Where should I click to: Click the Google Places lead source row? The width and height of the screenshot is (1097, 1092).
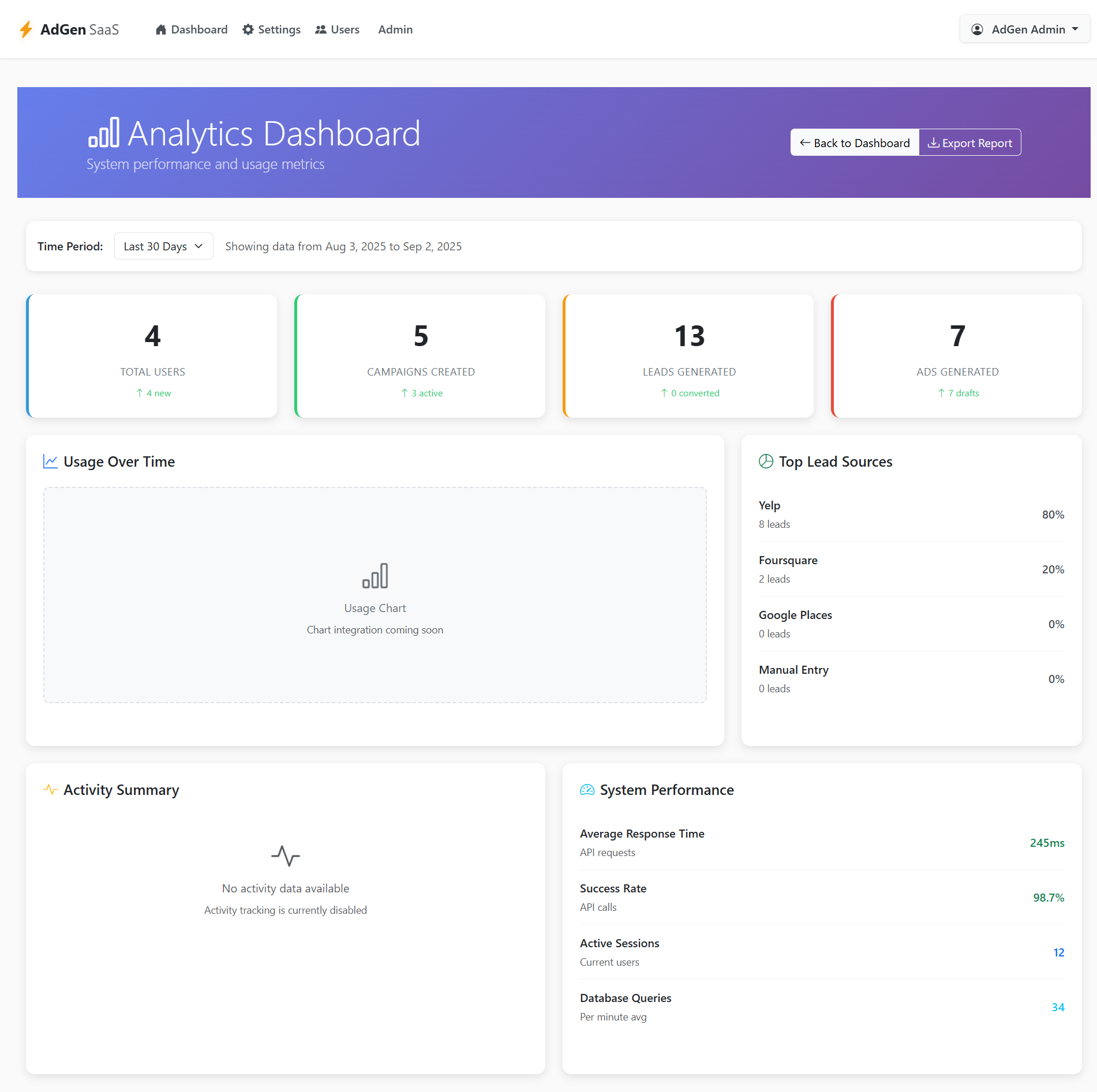tap(912, 624)
